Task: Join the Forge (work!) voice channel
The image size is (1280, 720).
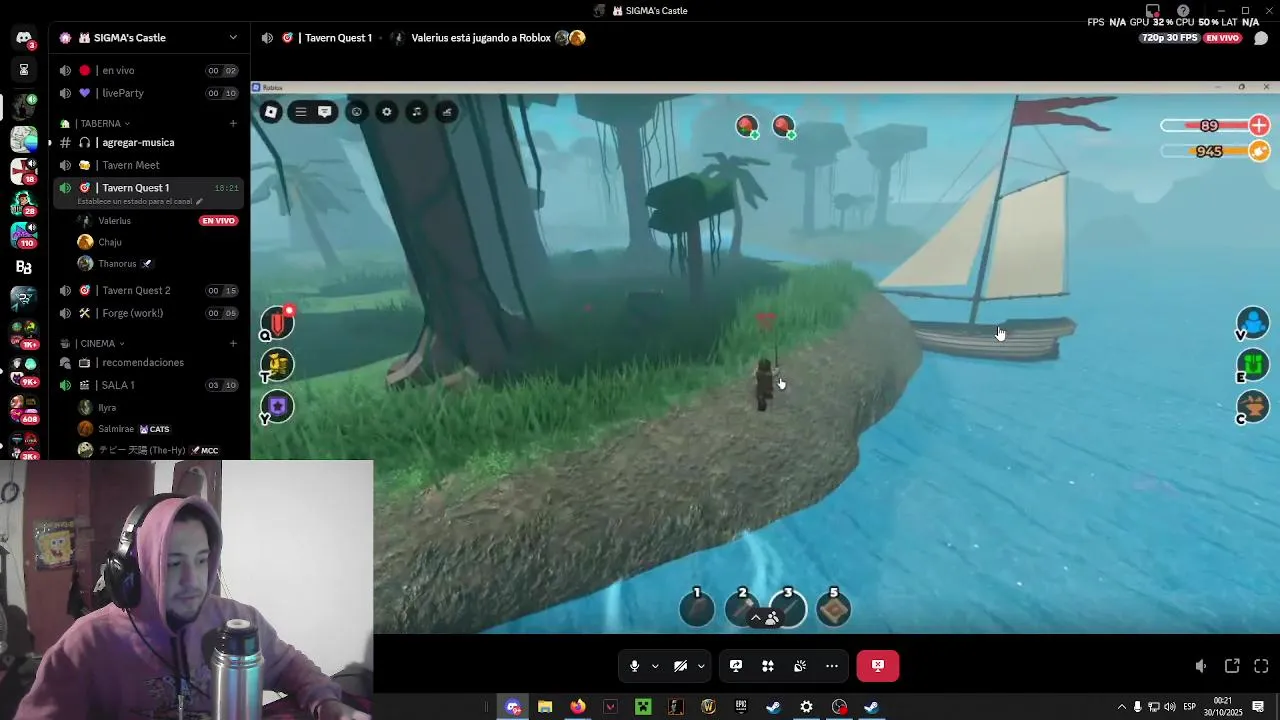Action: click(149, 313)
